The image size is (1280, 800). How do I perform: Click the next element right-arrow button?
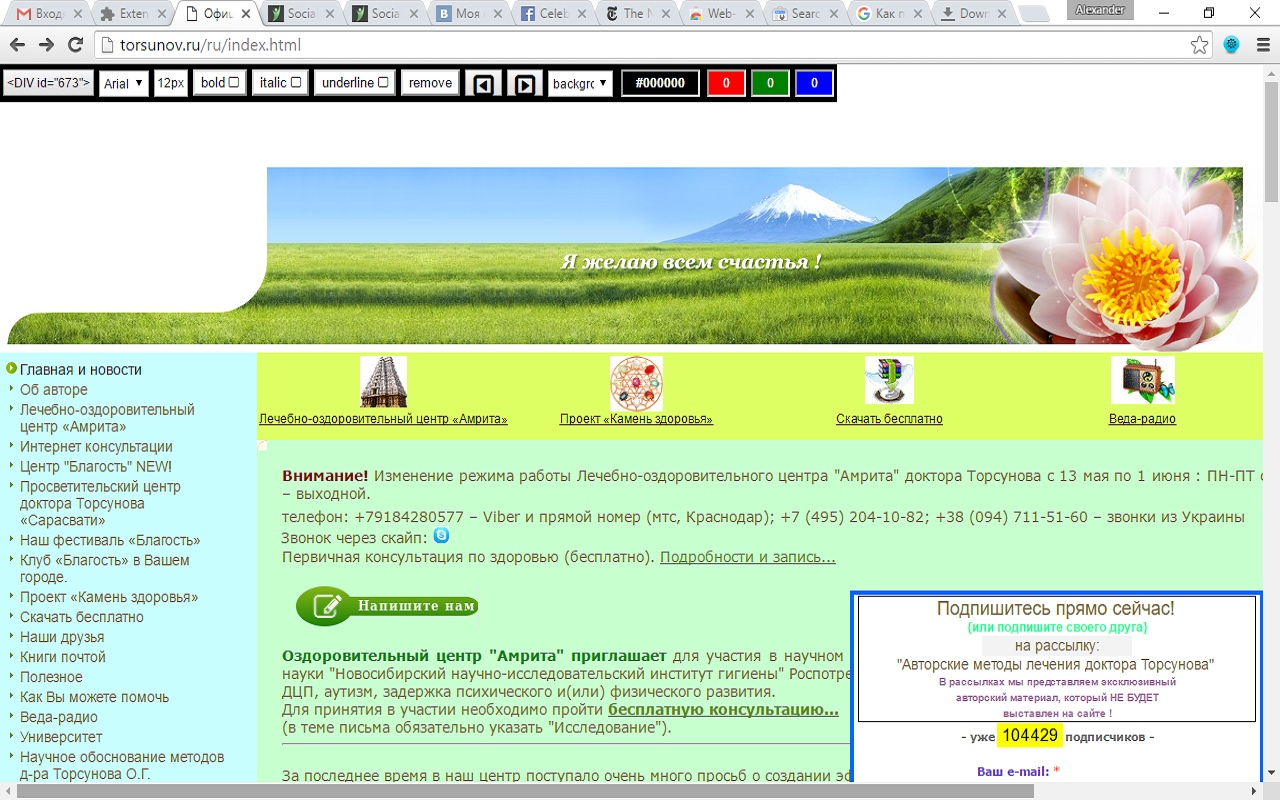tap(524, 83)
